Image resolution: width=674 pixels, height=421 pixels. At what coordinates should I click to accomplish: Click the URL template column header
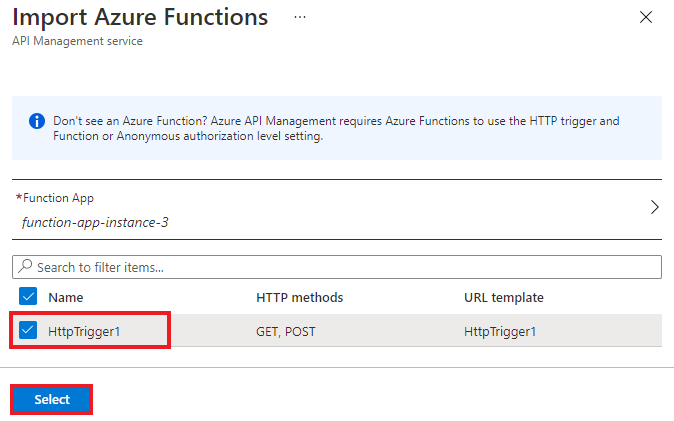click(504, 297)
